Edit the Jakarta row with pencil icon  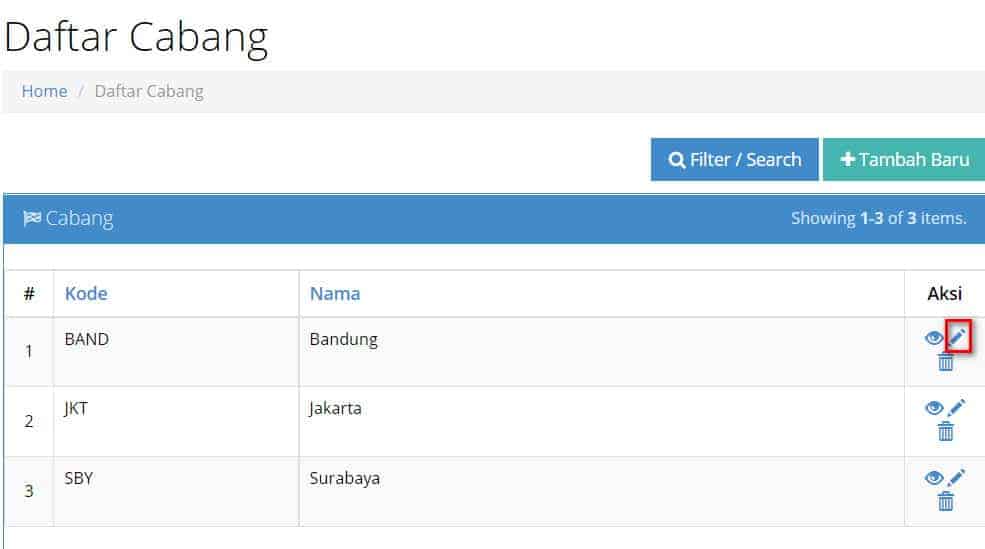tap(957, 407)
